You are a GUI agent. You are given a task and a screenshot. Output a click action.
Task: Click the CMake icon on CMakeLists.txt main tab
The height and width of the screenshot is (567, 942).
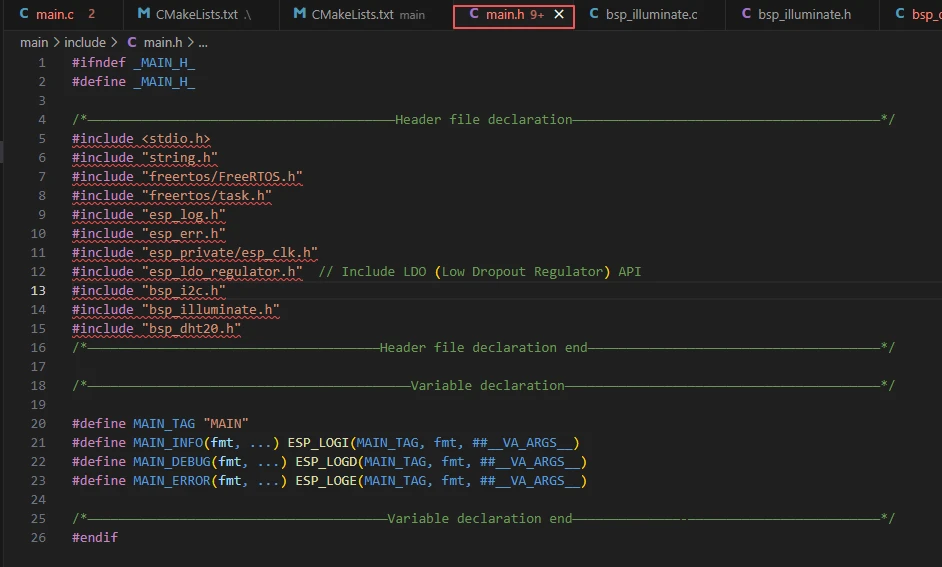coord(299,15)
